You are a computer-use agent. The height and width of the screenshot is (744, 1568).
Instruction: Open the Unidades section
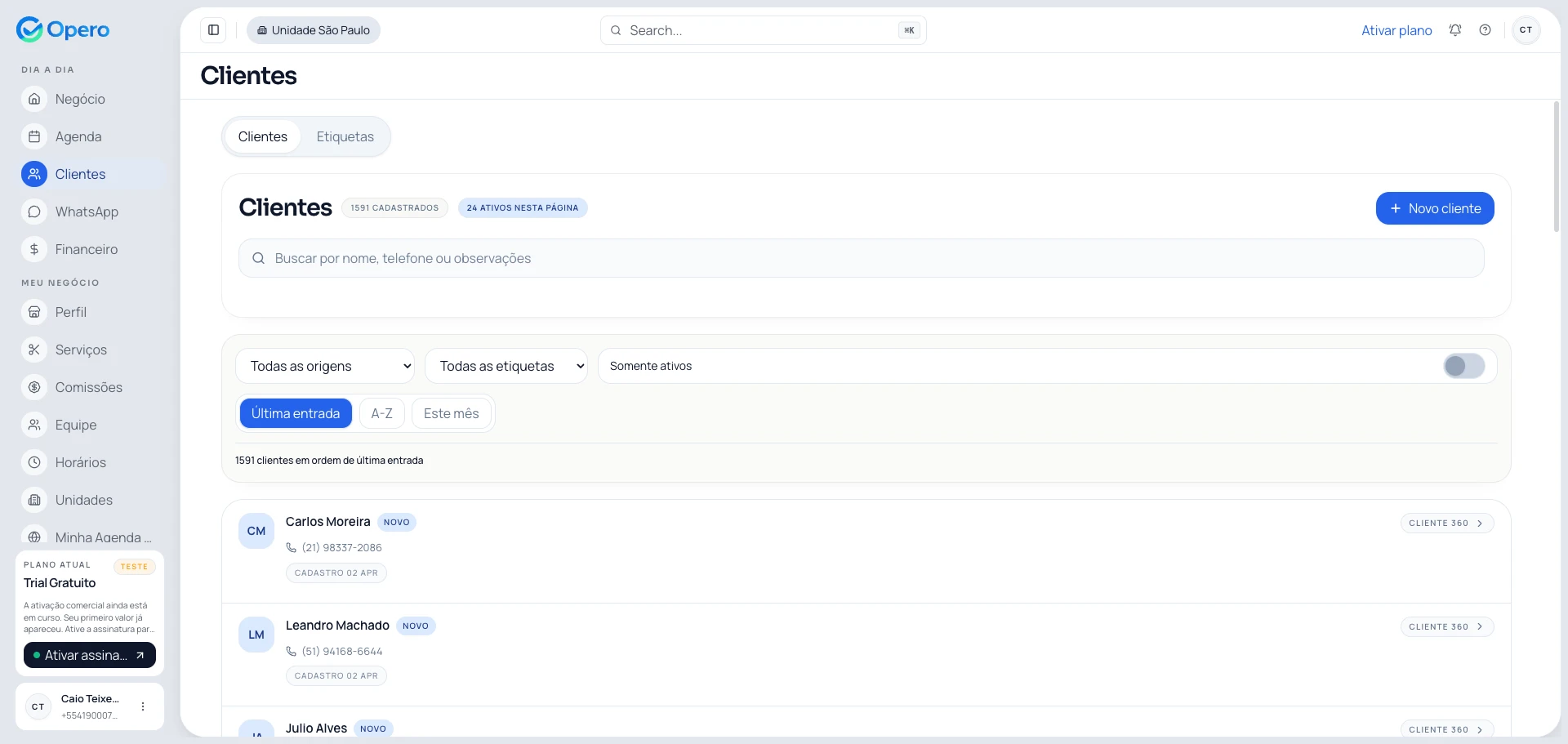click(x=83, y=500)
